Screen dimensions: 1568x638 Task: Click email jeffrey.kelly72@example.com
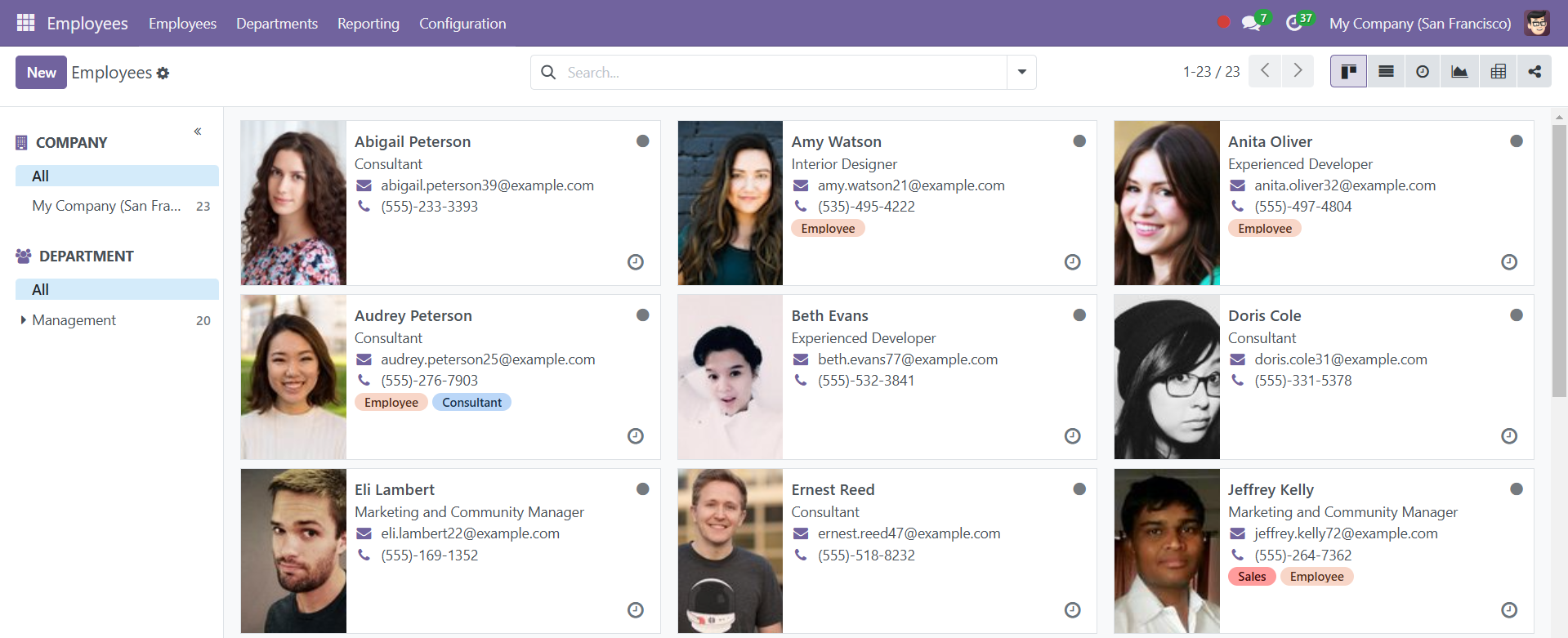coord(1346,533)
